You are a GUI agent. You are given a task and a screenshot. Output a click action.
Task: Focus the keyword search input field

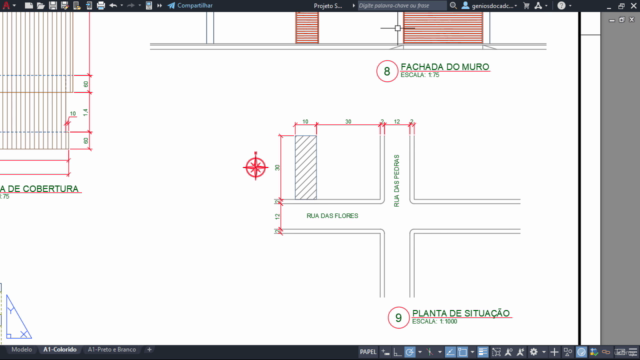click(x=402, y=5)
